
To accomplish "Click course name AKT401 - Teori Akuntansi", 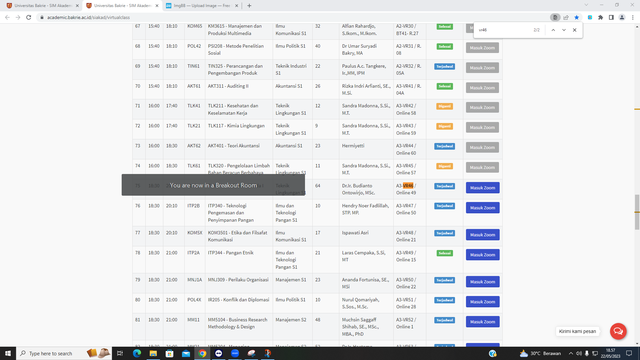I will [x=234, y=146].
